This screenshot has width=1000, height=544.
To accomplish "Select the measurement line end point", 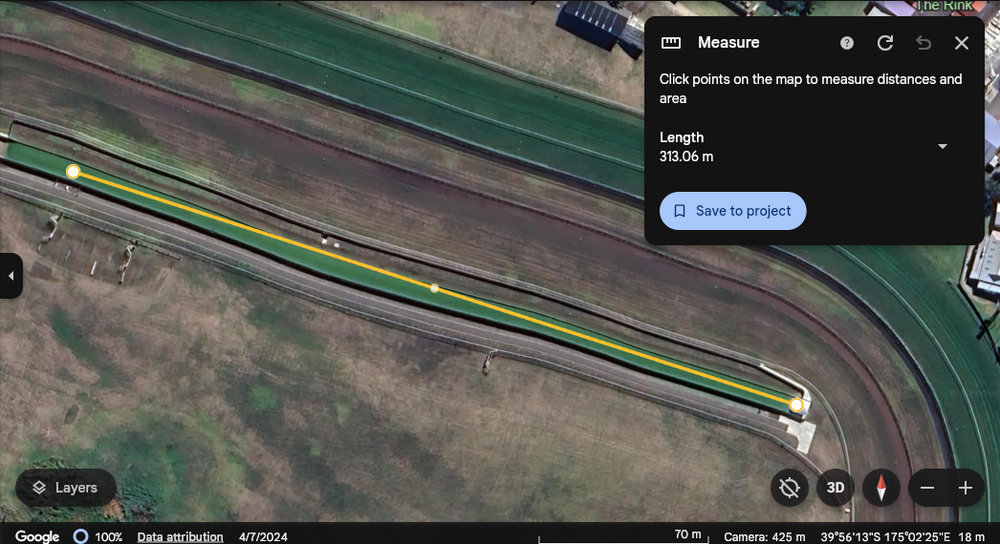I will point(796,405).
